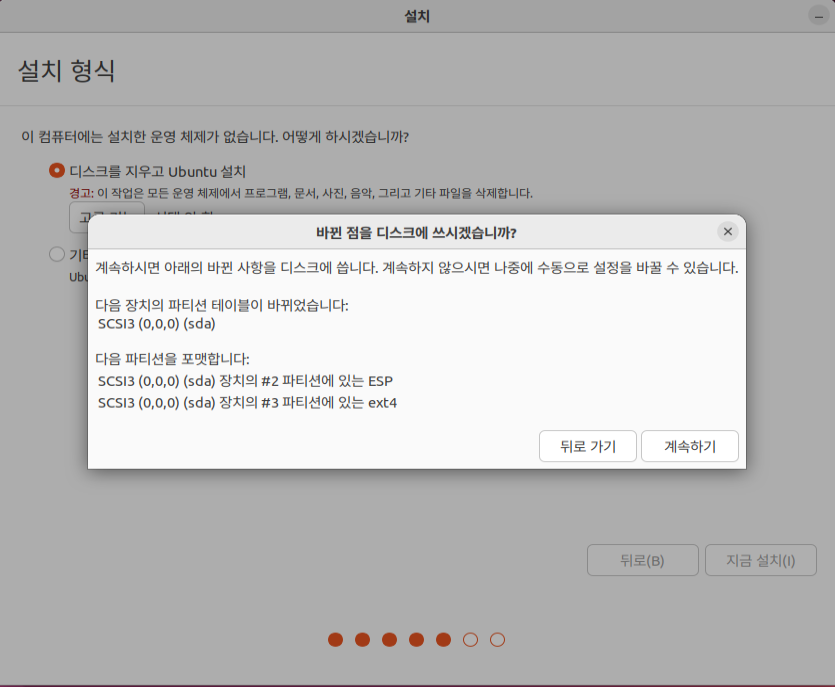Image resolution: width=835 pixels, height=687 pixels.
Task: Click the 계속하기 (Continue) button
Action: (690, 446)
